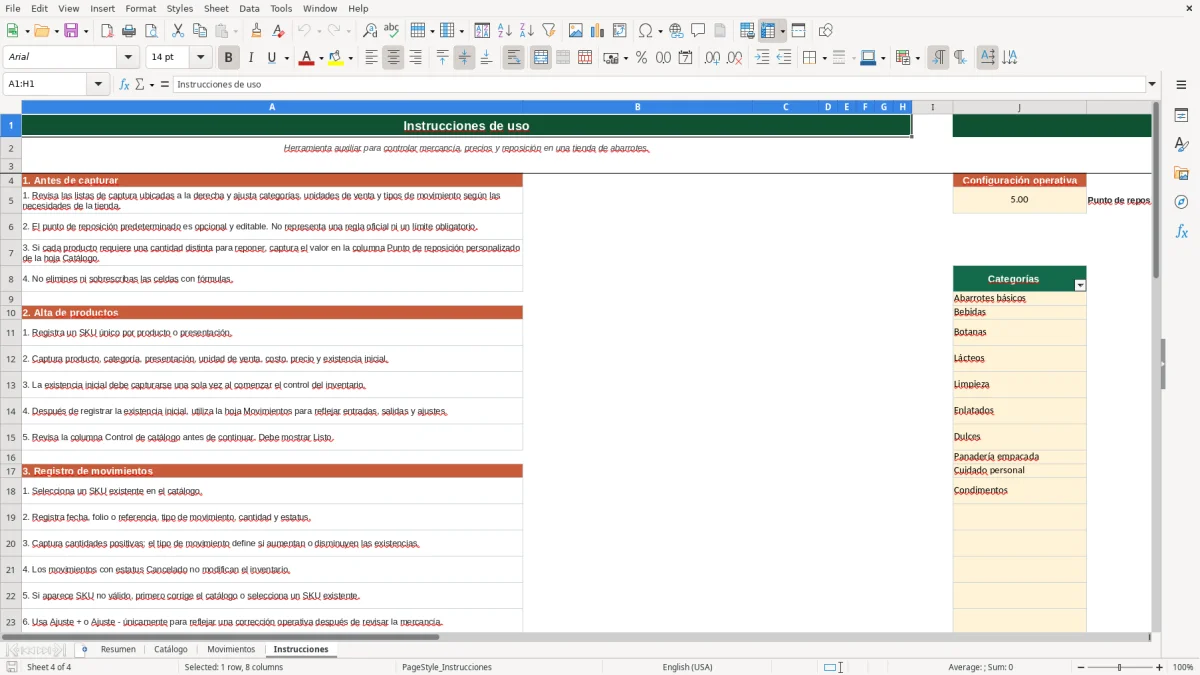Click column header J

(x=1019, y=107)
